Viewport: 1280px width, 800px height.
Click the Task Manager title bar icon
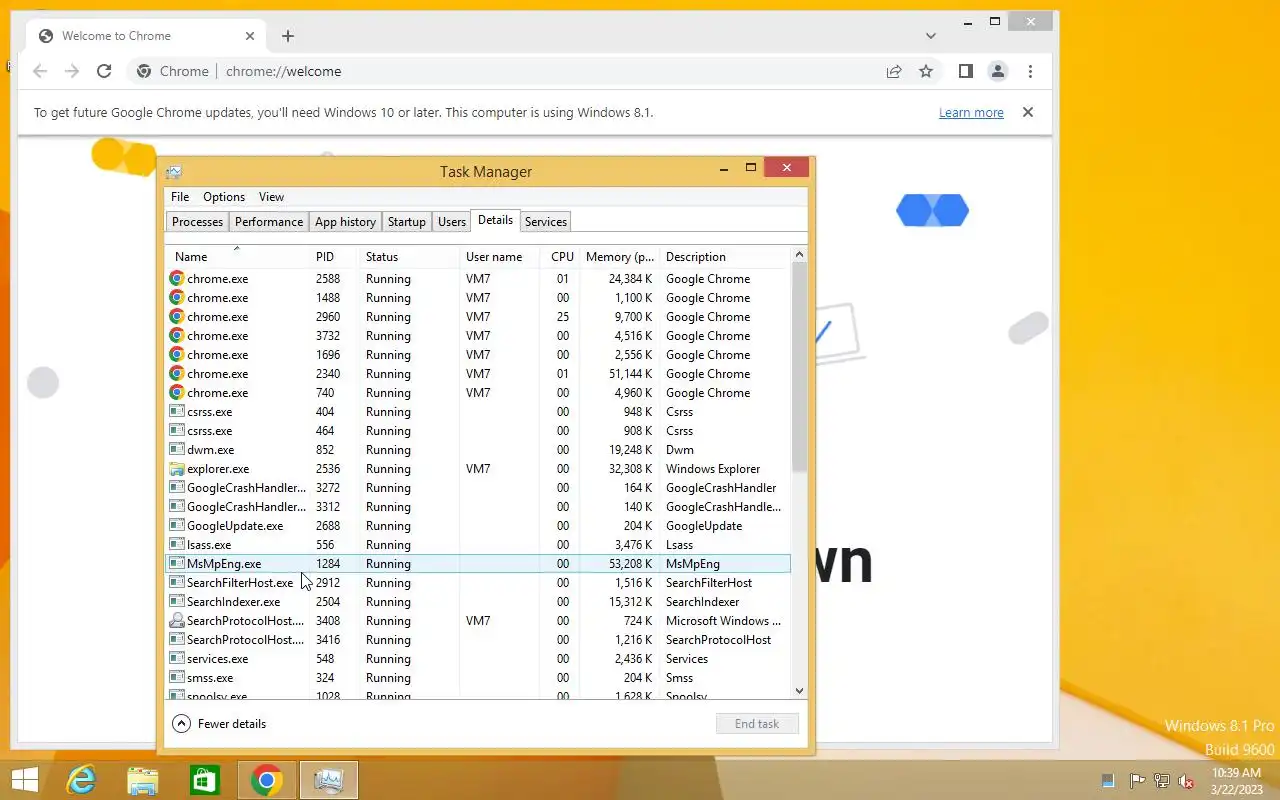[174, 172]
